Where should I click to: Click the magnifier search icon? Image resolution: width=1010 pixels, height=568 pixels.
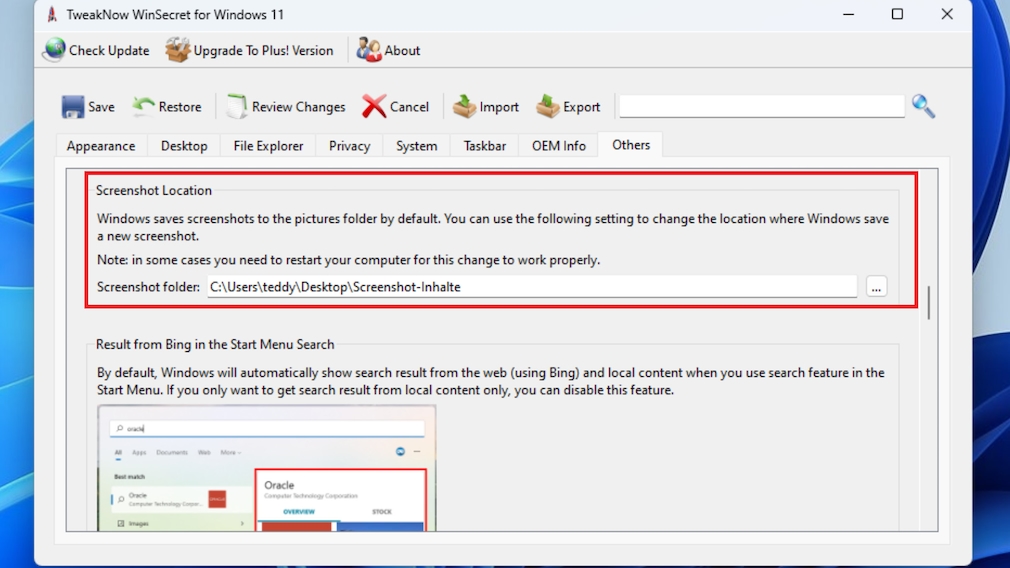[923, 106]
